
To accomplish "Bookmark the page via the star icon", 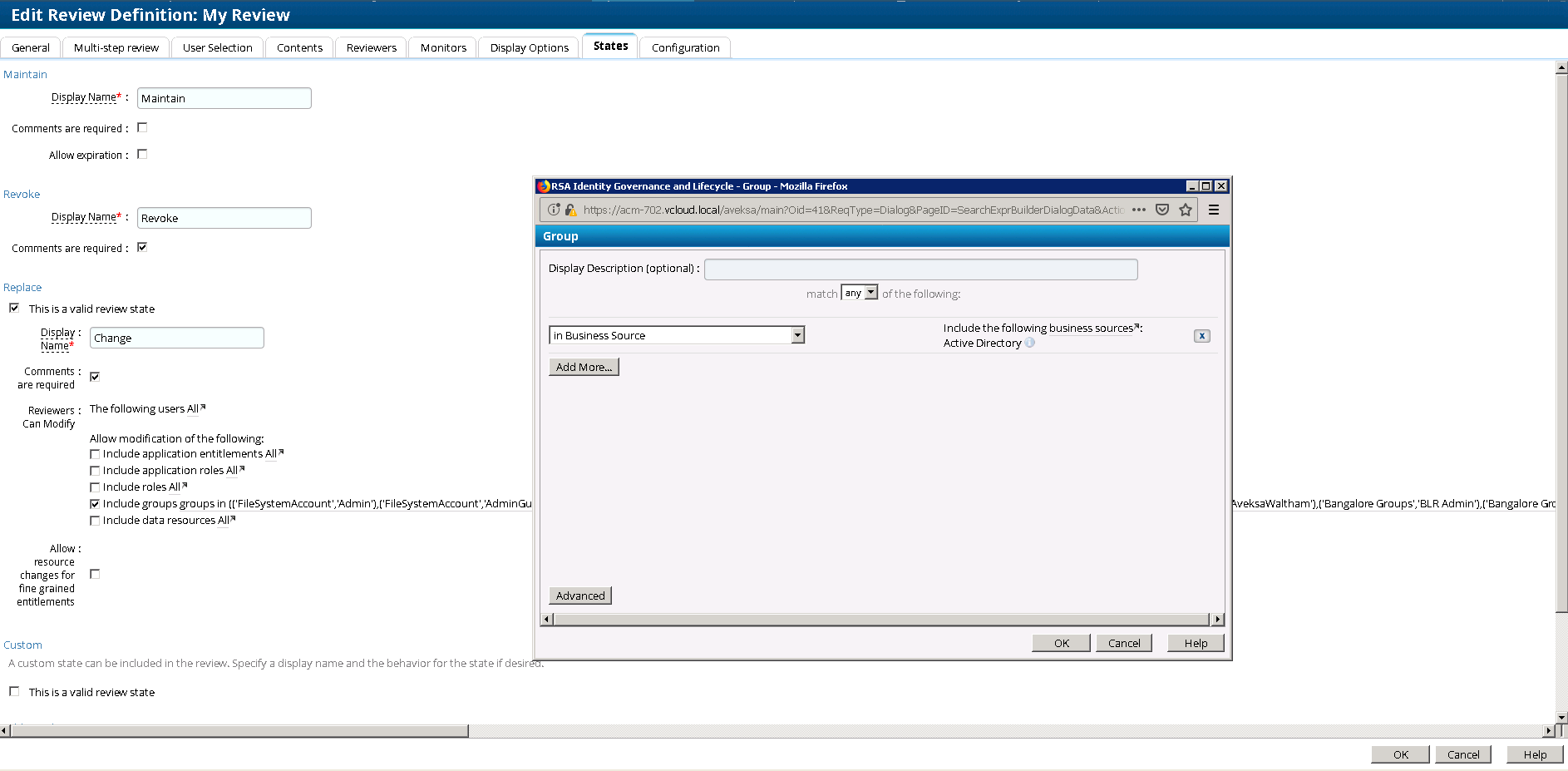I will pyautogui.click(x=1185, y=210).
